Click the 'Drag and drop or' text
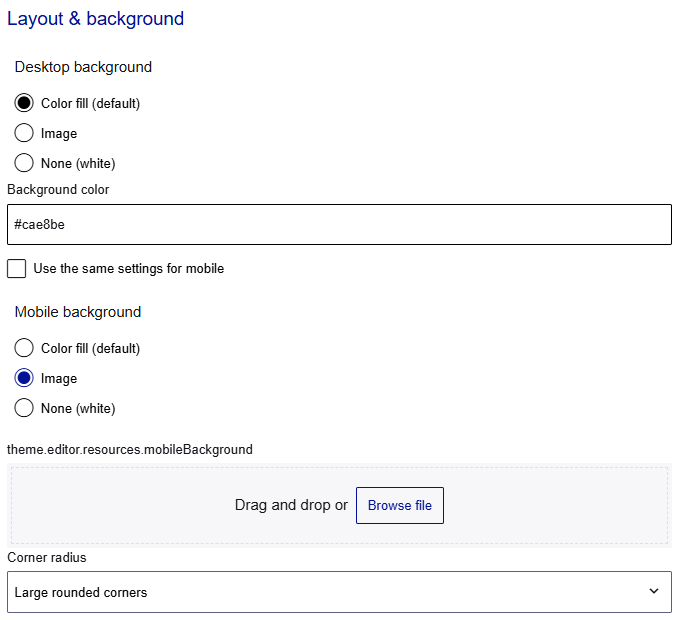Image resolution: width=680 pixels, height=620 pixels. coord(291,505)
